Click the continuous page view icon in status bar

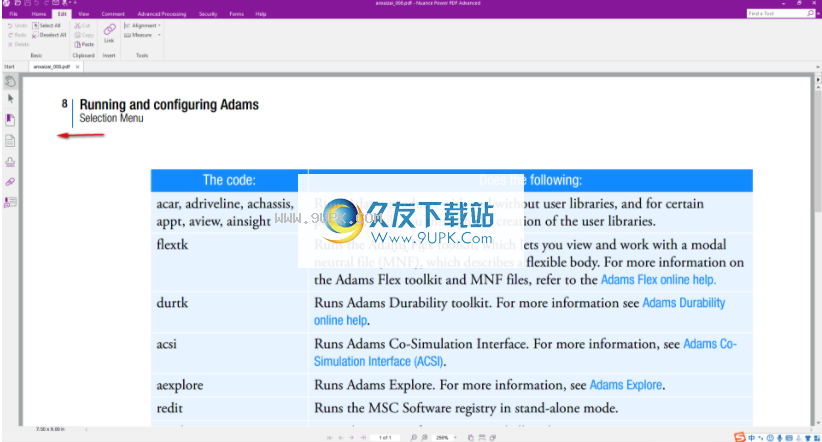point(482,437)
